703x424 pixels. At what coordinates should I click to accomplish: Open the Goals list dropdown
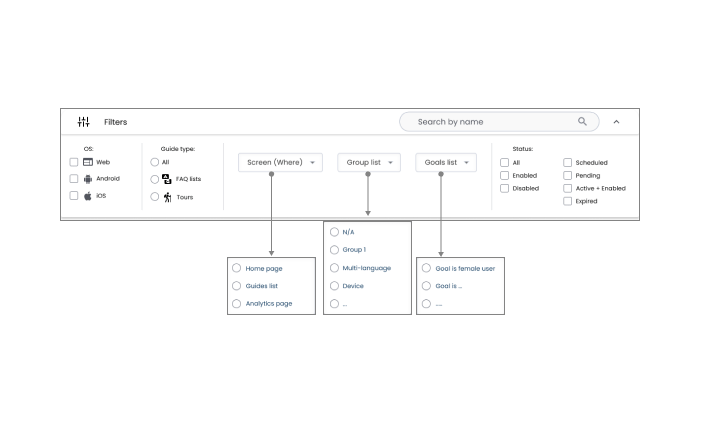click(446, 162)
